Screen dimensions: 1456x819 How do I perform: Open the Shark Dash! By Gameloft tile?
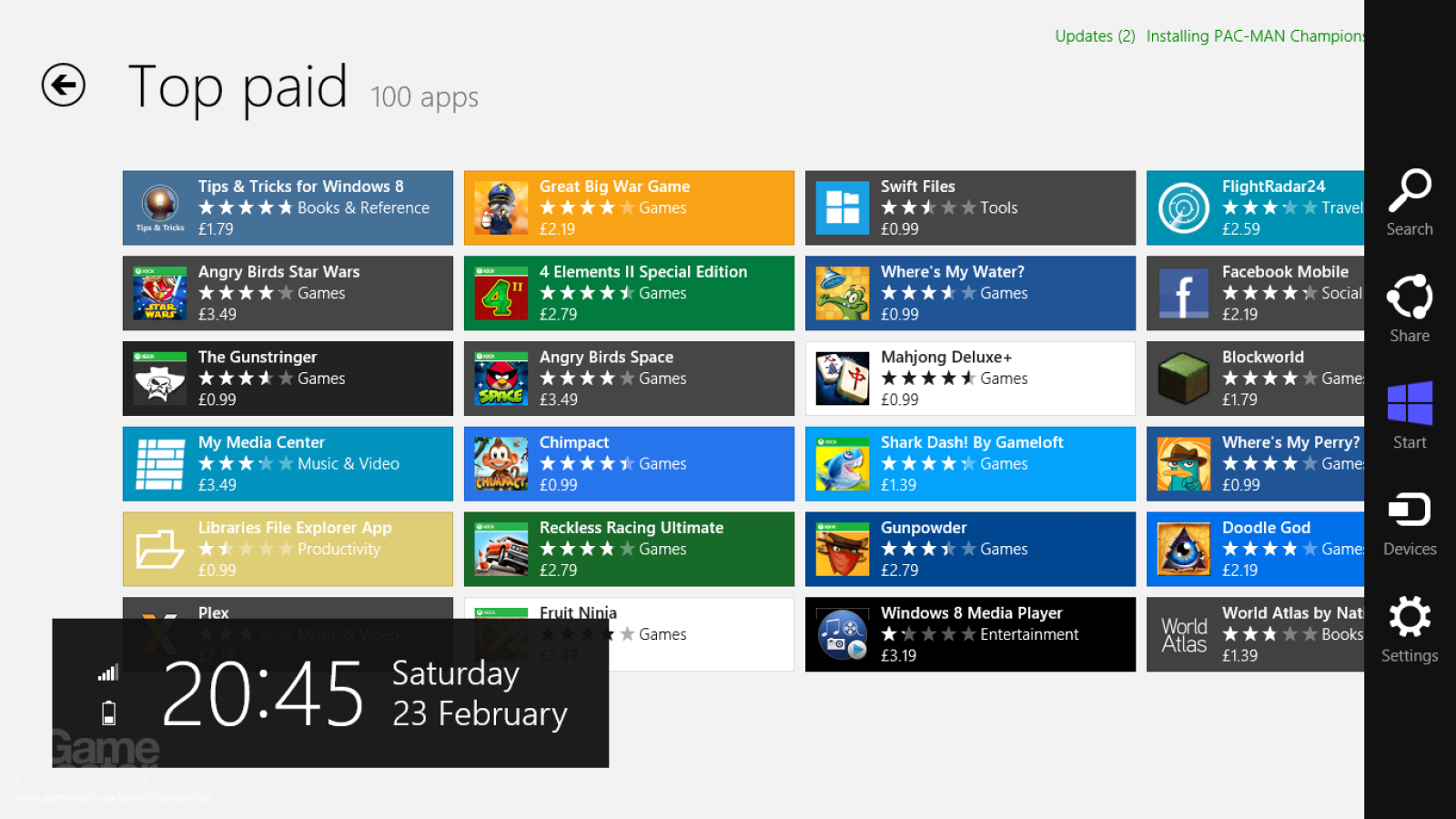click(970, 464)
